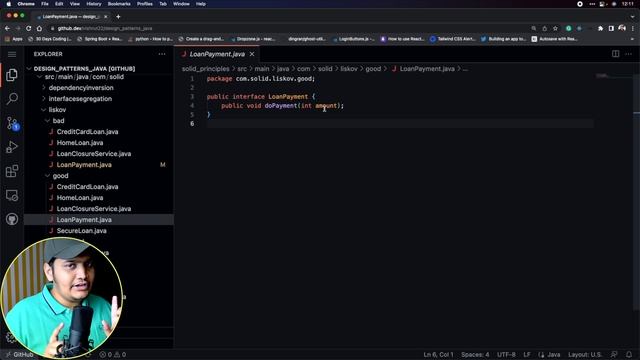This screenshot has height=360, width=640.
Task: Open notifications bell in status bar
Action: [629, 354]
